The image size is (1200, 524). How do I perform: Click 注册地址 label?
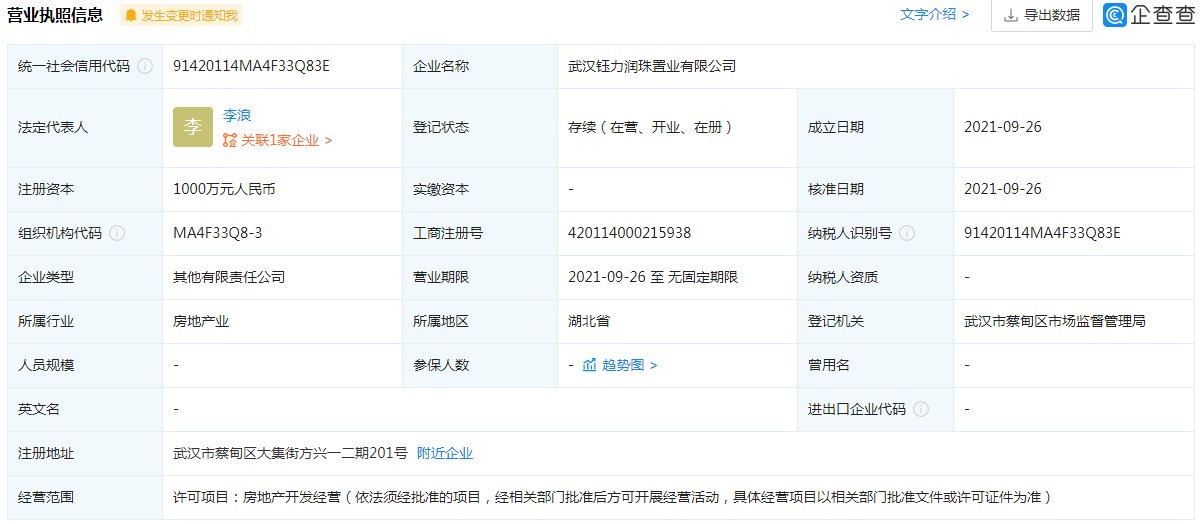point(46,453)
